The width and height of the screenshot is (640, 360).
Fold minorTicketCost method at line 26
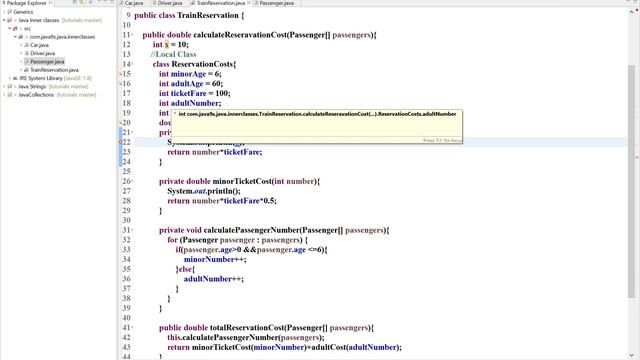point(132,181)
